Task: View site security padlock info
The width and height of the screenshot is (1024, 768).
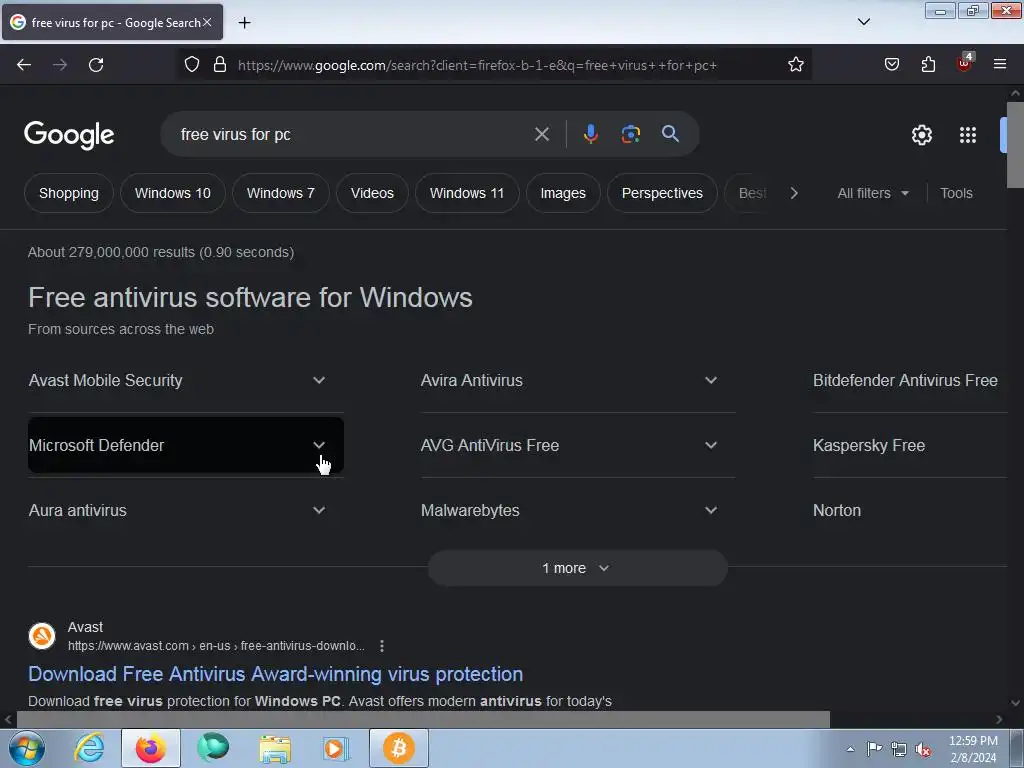Action: click(220, 64)
